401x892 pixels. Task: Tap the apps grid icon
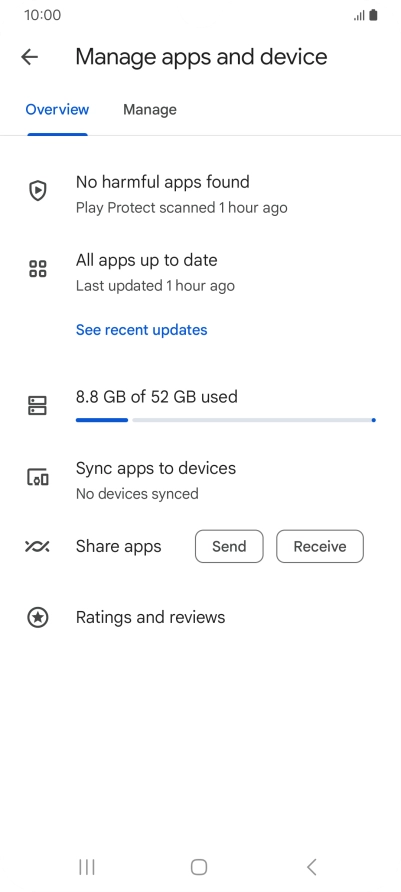click(38, 269)
